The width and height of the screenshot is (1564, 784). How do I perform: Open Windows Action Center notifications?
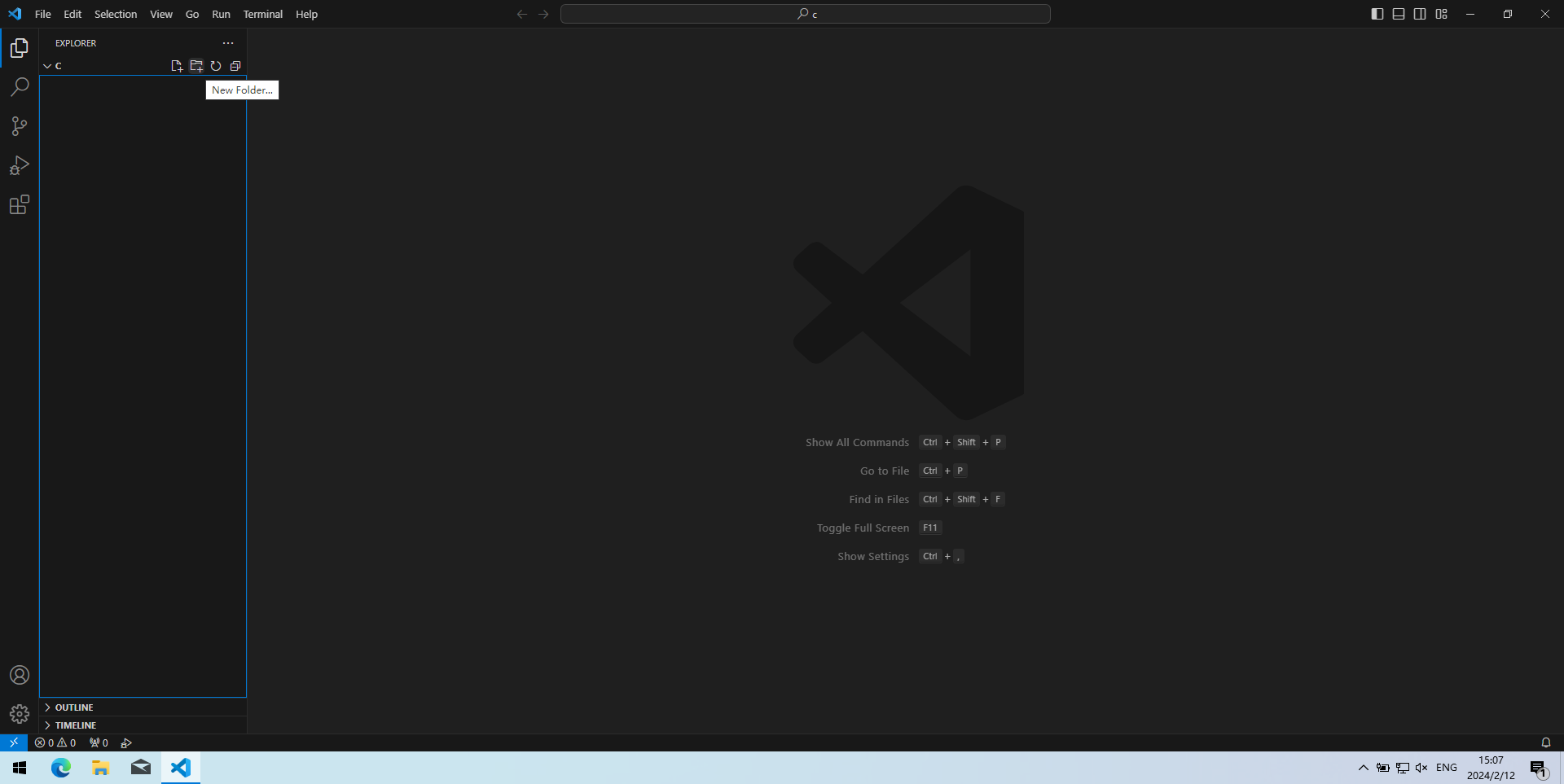(1539, 768)
